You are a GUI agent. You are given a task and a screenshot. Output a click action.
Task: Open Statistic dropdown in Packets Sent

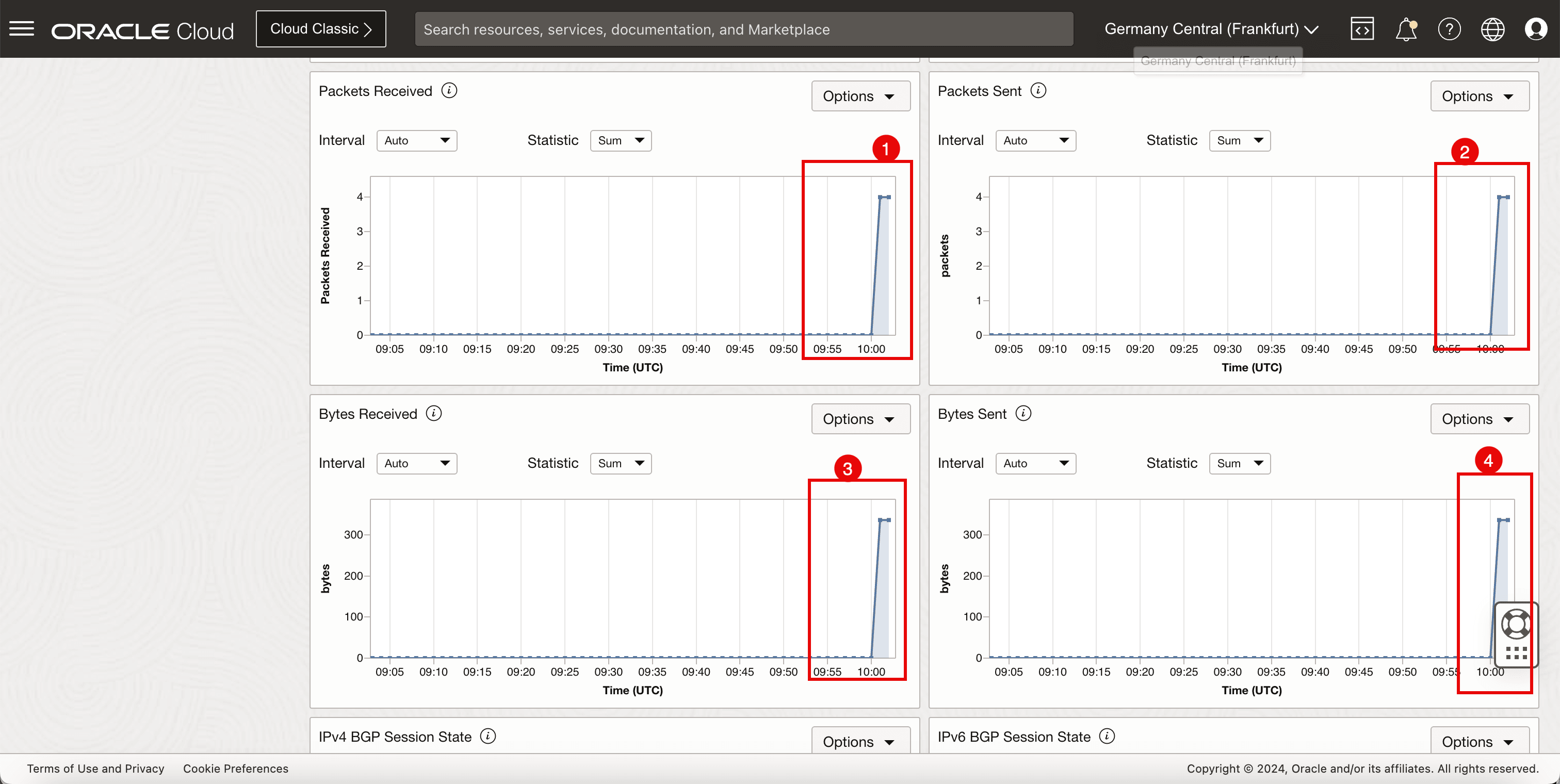[1239, 140]
